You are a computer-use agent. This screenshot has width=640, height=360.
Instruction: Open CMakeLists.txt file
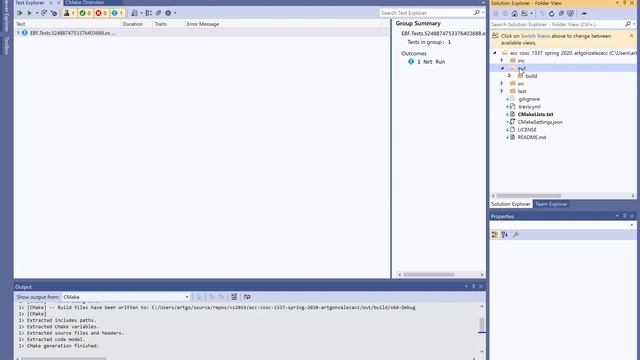(536, 114)
